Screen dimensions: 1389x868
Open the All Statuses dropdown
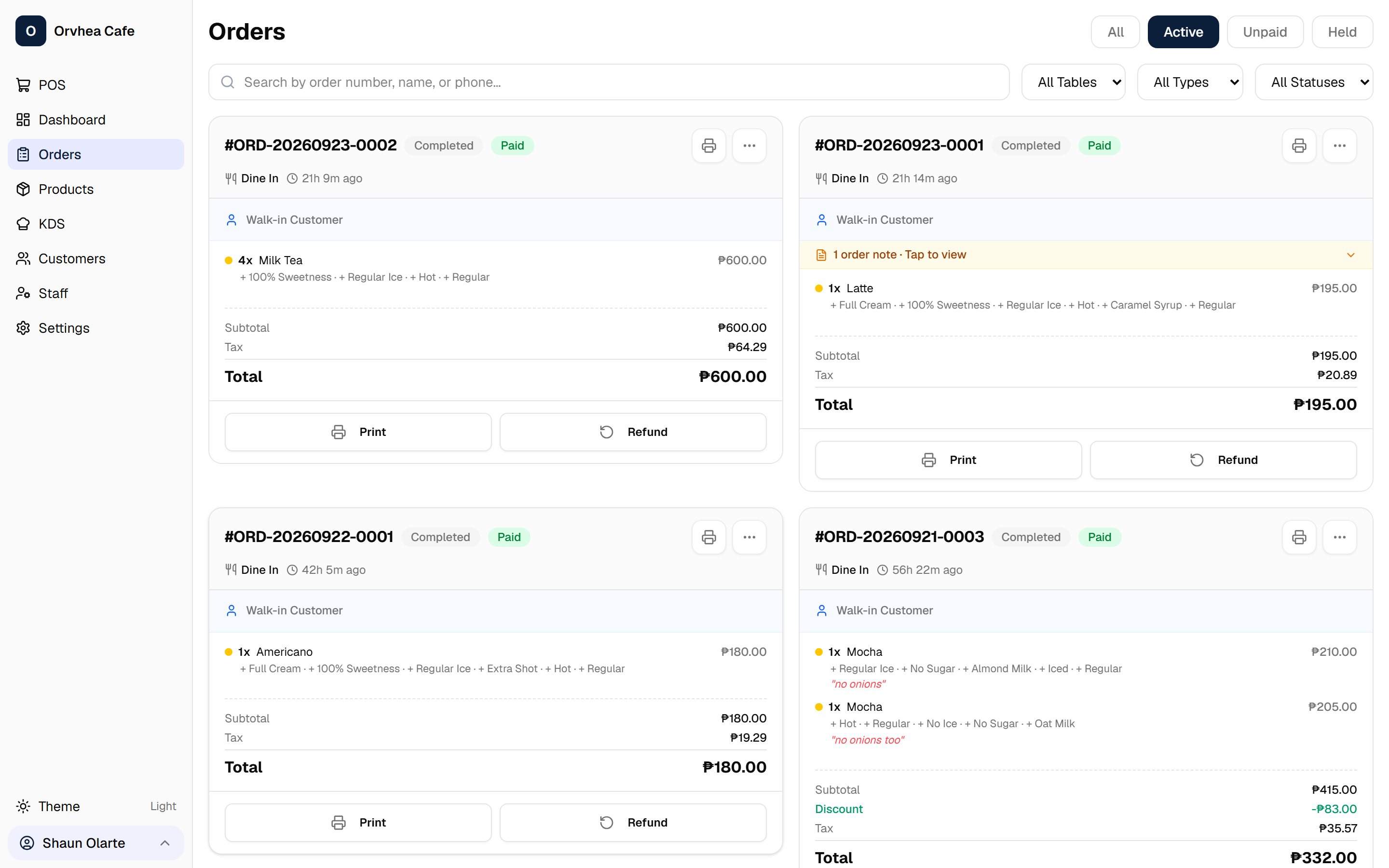[1314, 82]
